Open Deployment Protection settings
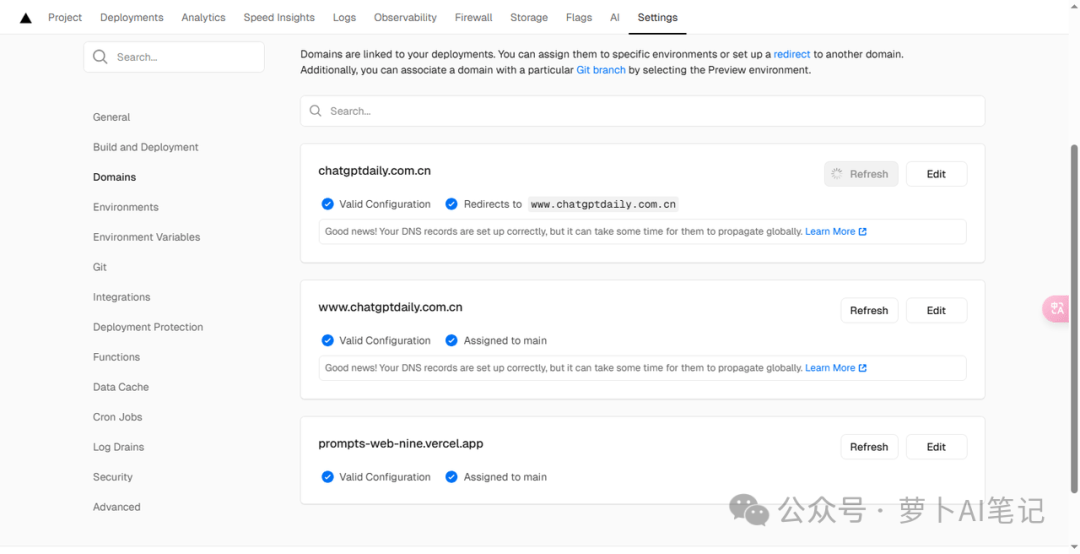1080x554 pixels. coord(148,327)
